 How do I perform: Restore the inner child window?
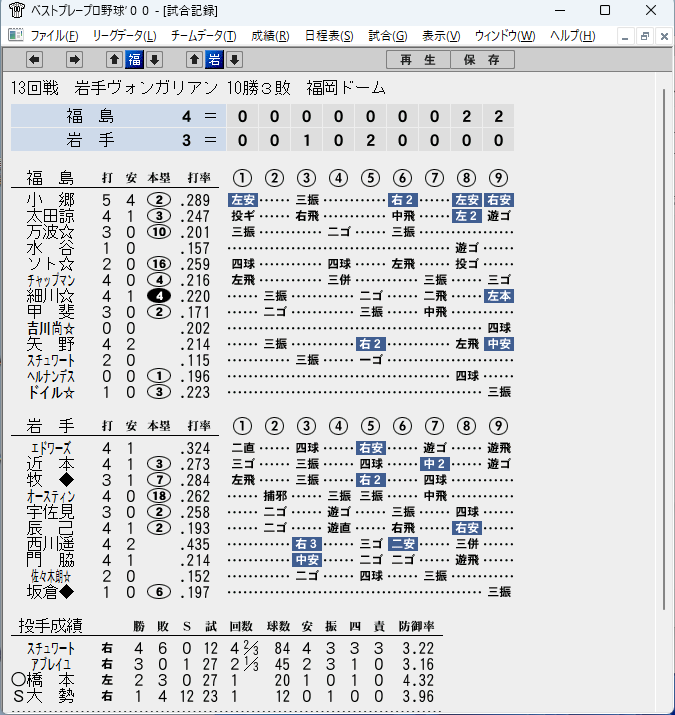click(x=644, y=36)
